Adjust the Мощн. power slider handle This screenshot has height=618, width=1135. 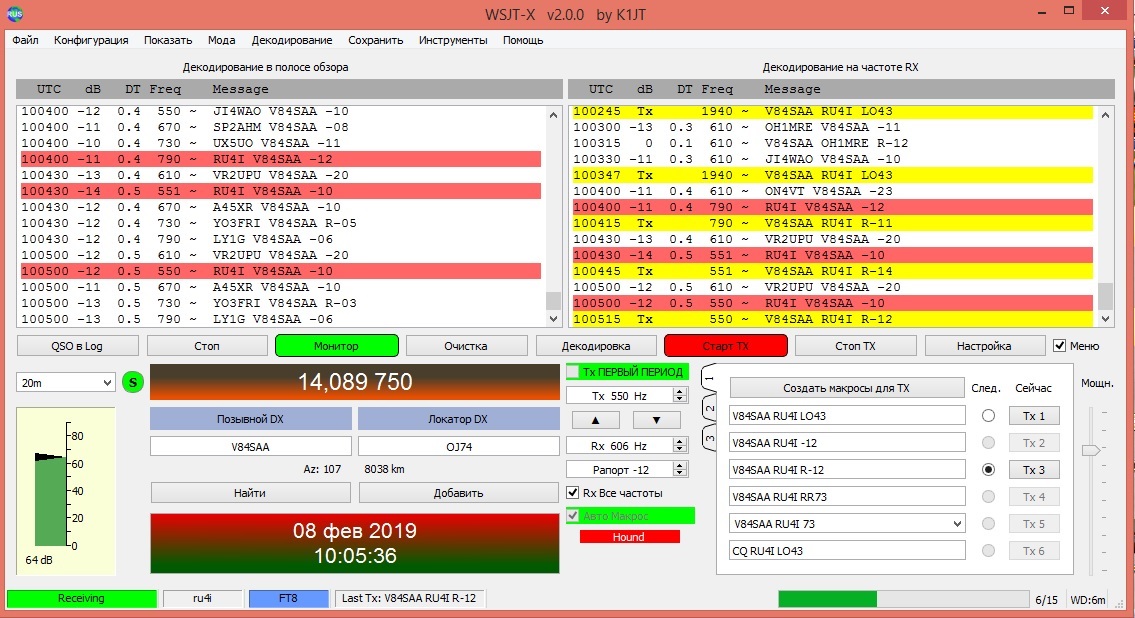pyautogui.click(x=1090, y=451)
